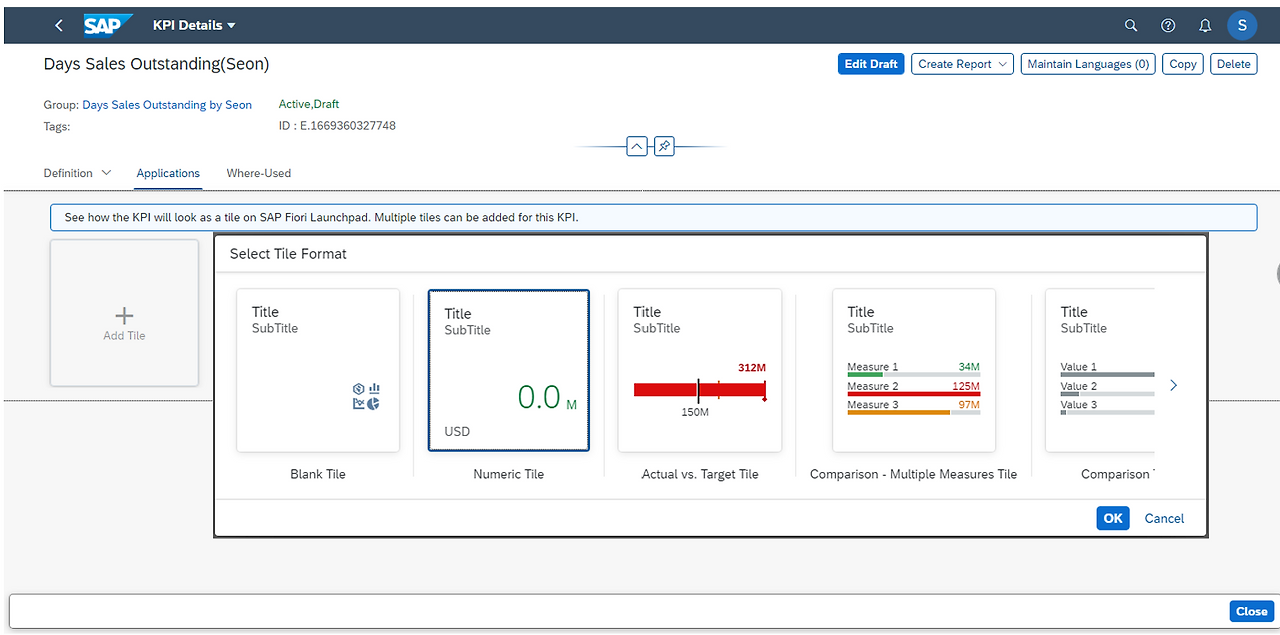The width and height of the screenshot is (1280, 635).
Task: Click the SAP logo
Action: [x=108, y=25]
